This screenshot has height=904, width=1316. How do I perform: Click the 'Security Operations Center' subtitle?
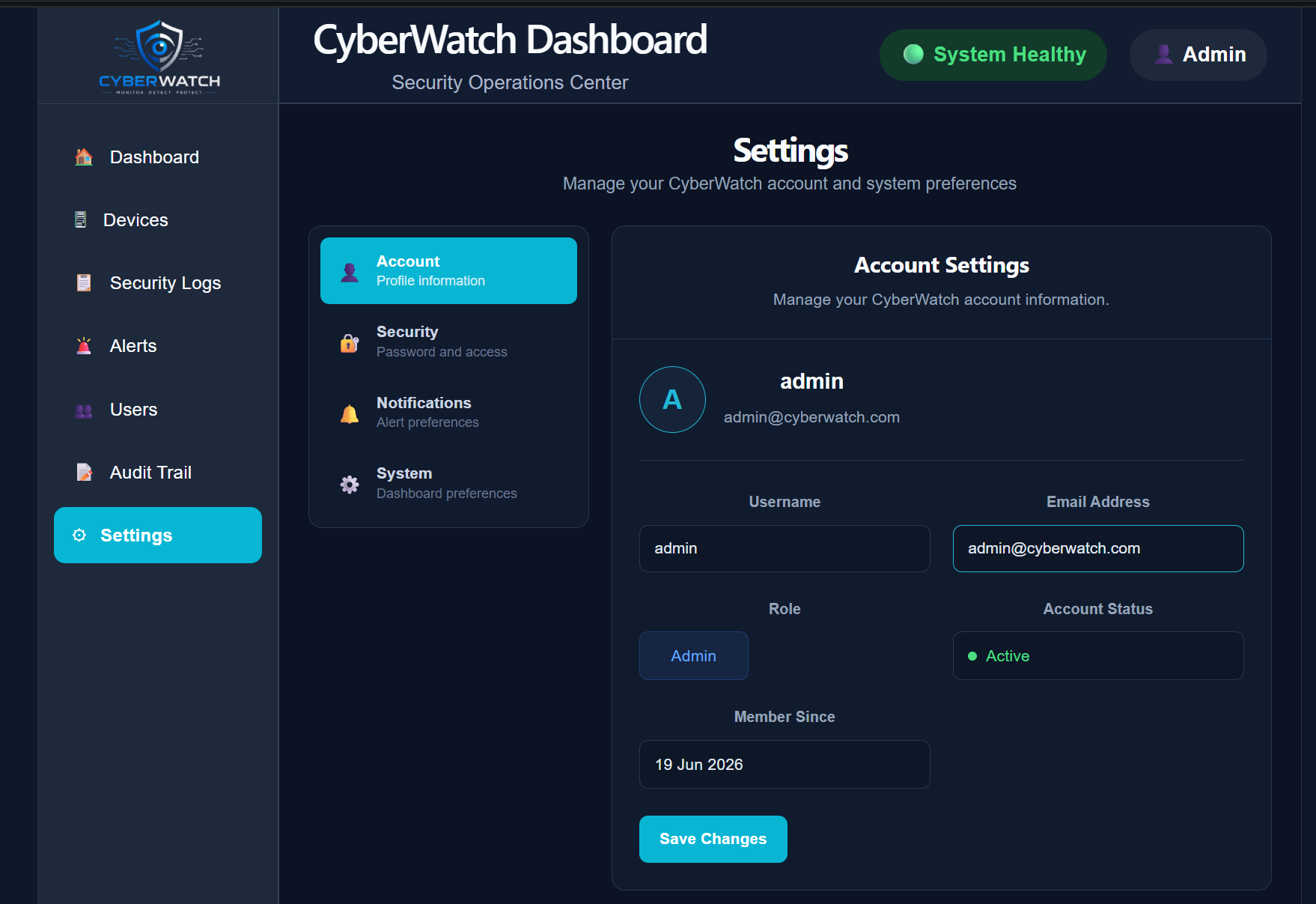point(510,82)
